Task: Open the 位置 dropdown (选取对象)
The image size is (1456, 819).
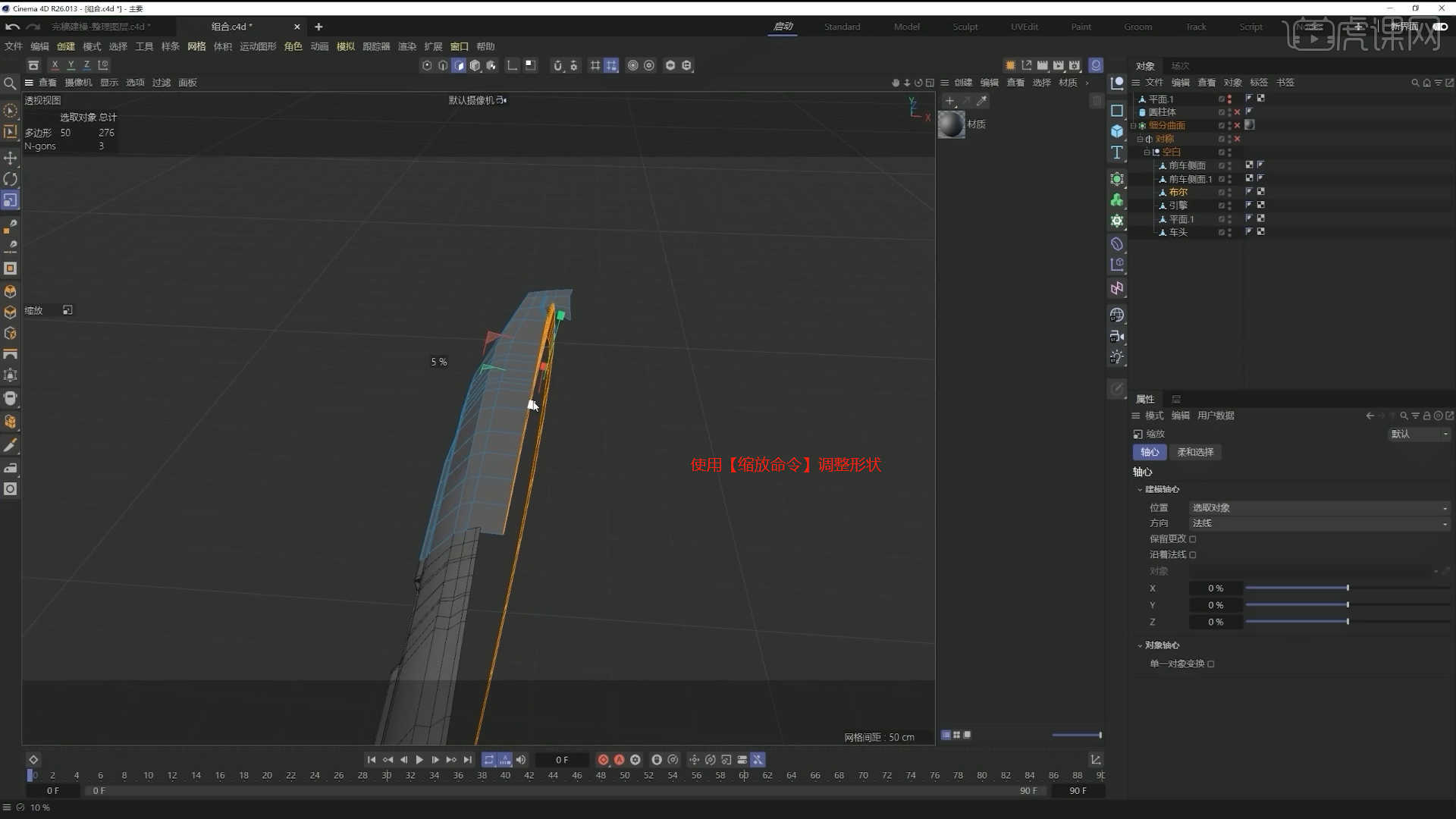Action: [1319, 508]
